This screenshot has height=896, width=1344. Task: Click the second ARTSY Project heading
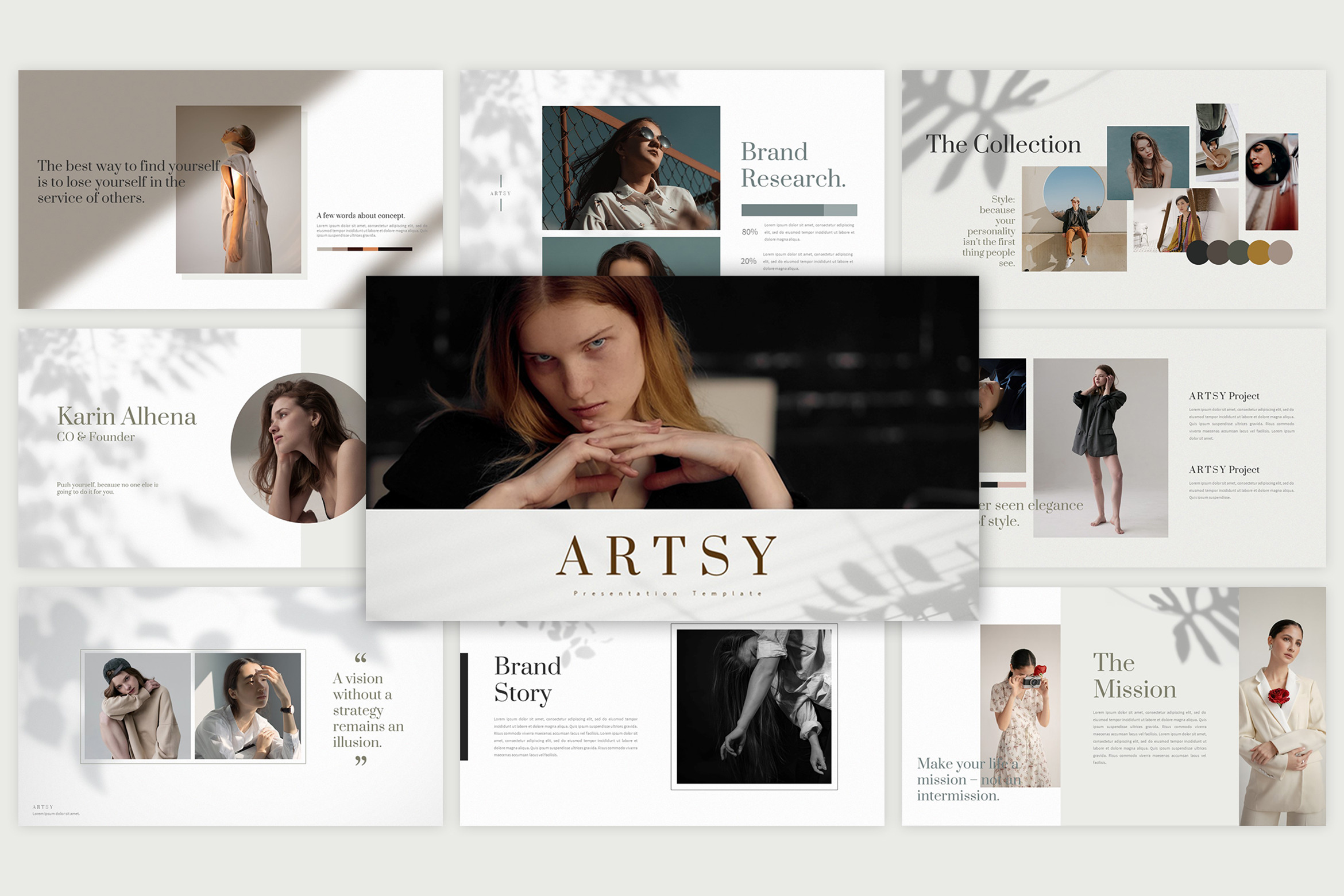pyautogui.click(x=1223, y=469)
